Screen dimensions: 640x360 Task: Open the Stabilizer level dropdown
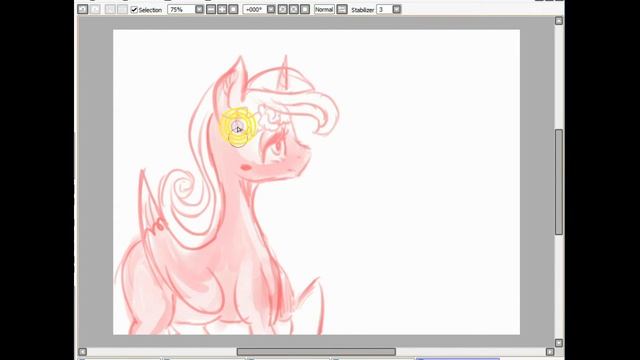[x=397, y=9]
